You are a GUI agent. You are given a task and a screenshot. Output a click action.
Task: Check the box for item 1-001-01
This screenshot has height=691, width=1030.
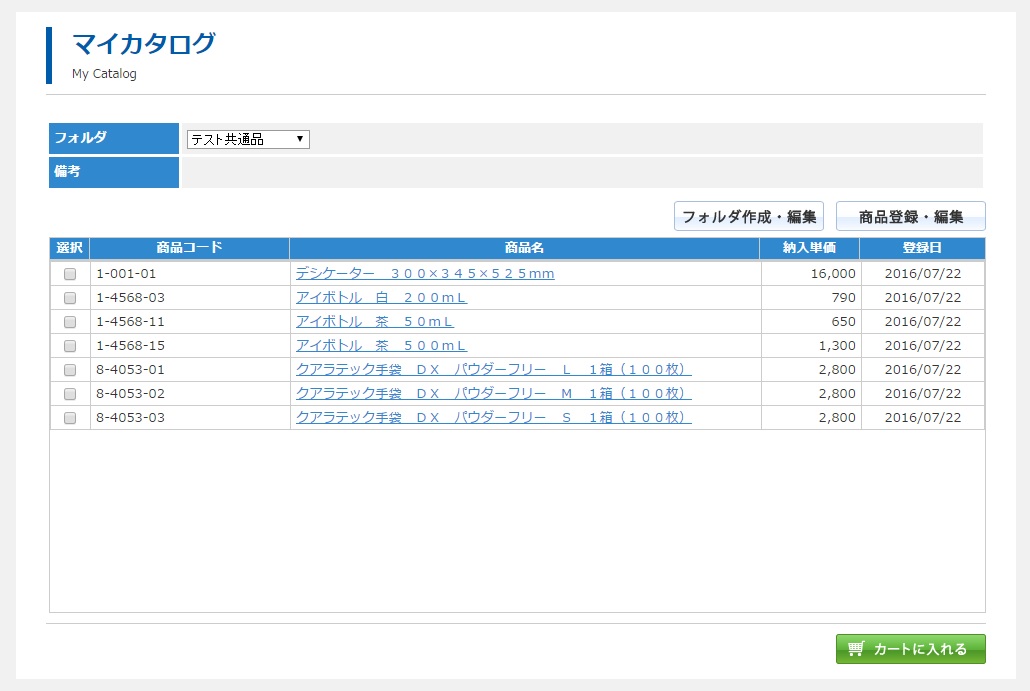tap(70, 274)
